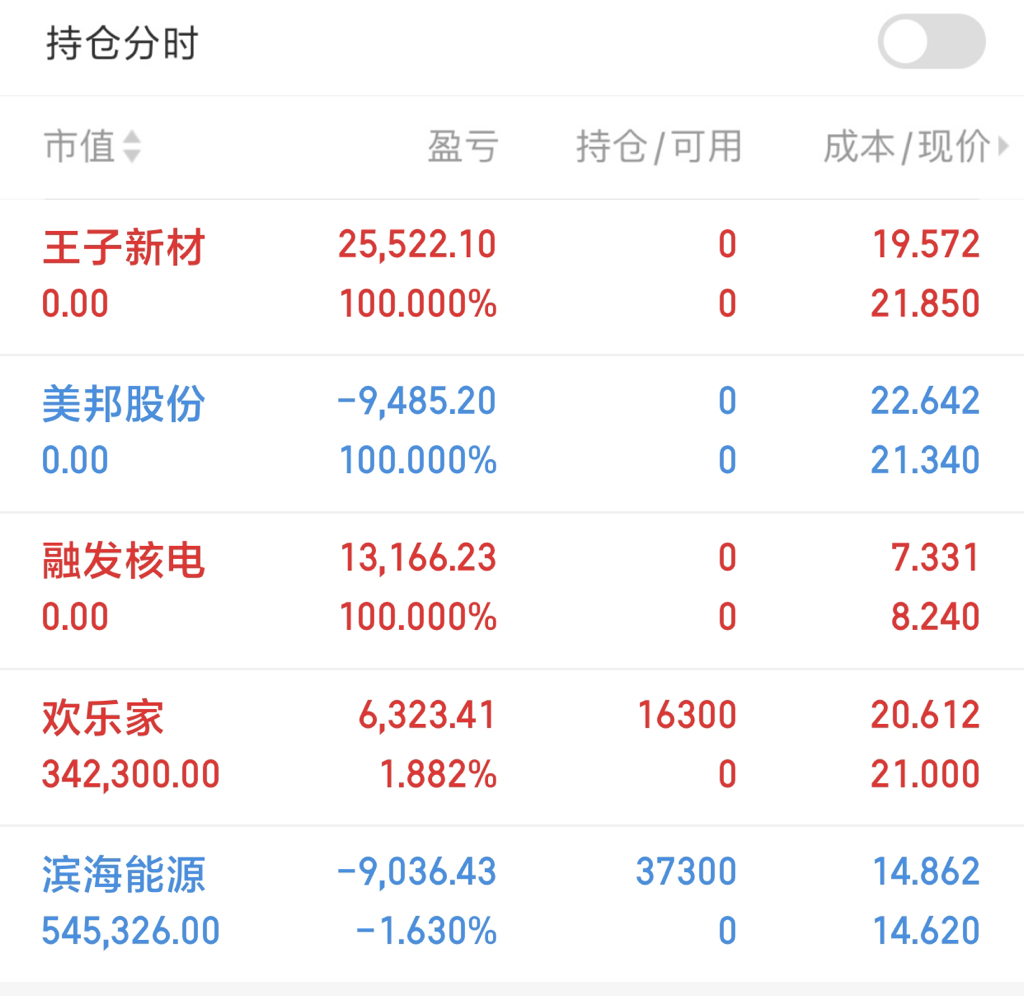Image resolution: width=1024 pixels, height=996 pixels.
Task: Click the 市值 column header
Action: [80, 146]
